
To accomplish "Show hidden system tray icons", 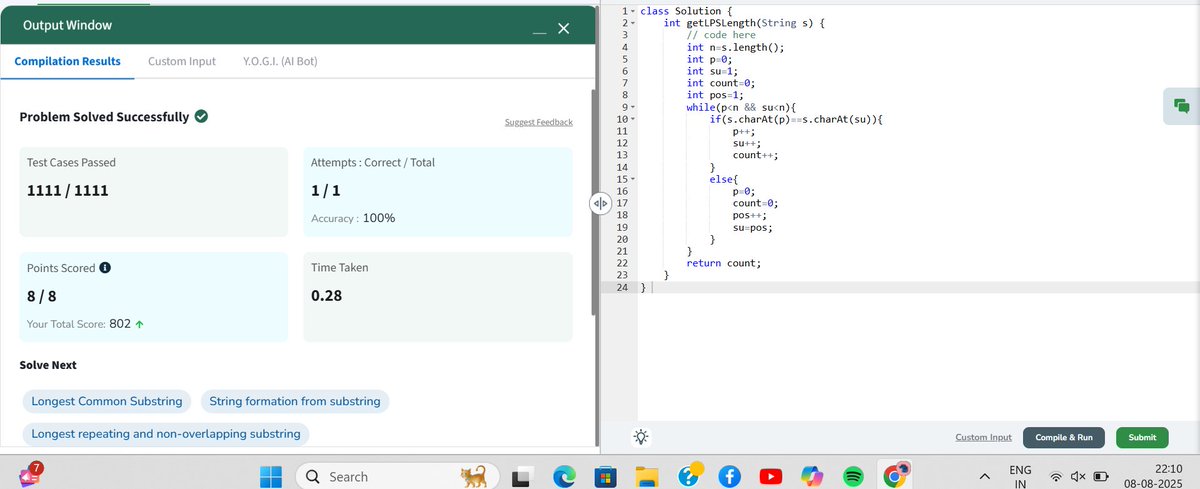I will (x=983, y=477).
